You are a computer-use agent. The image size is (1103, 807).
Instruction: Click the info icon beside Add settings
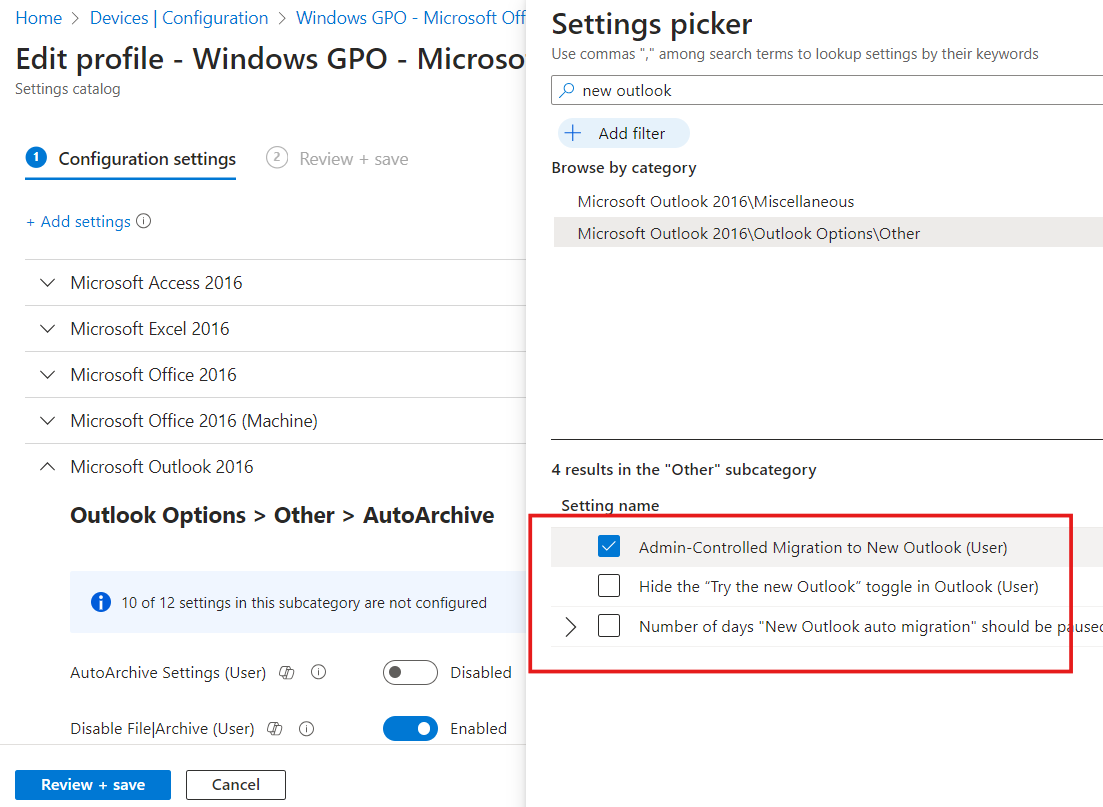pyautogui.click(x=144, y=221)
